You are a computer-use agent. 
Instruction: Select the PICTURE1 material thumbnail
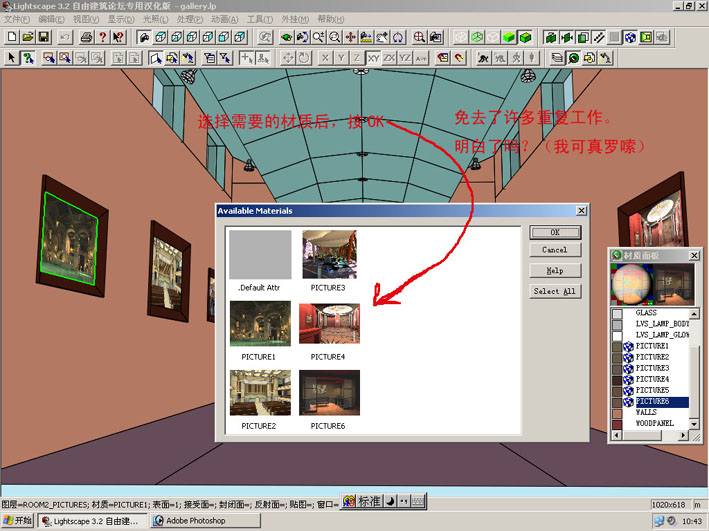260,323
